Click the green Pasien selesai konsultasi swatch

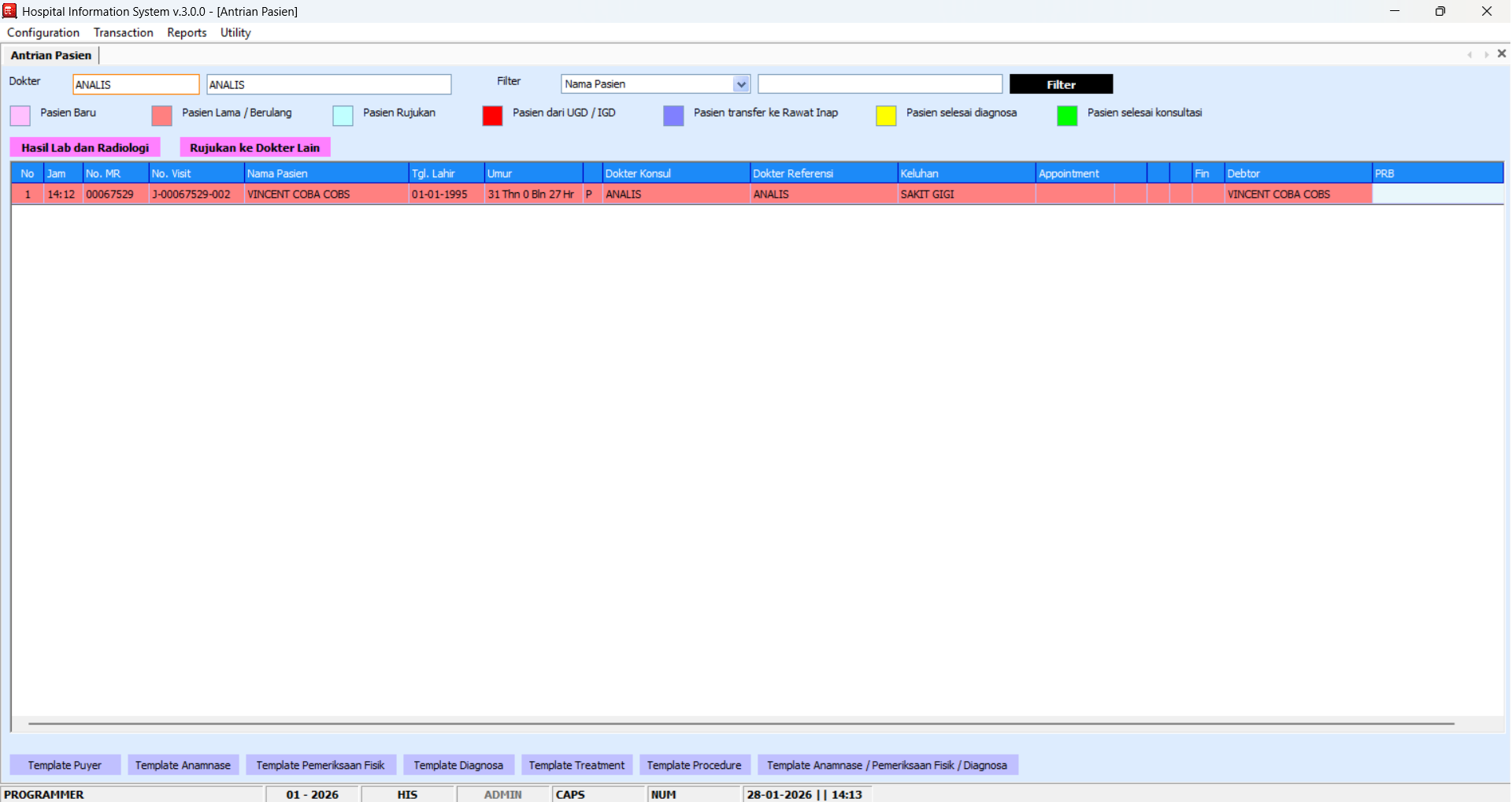[x=1067, y=116]
